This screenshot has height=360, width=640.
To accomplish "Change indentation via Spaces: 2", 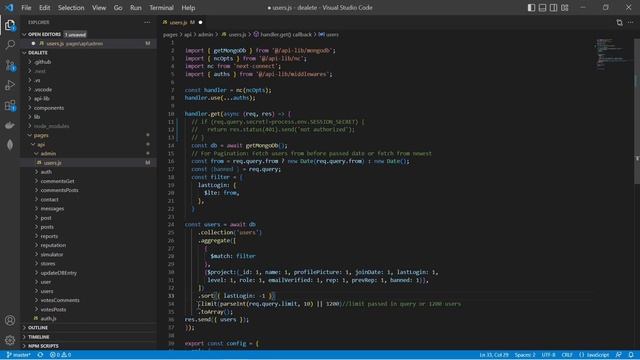I will (525, 355).
